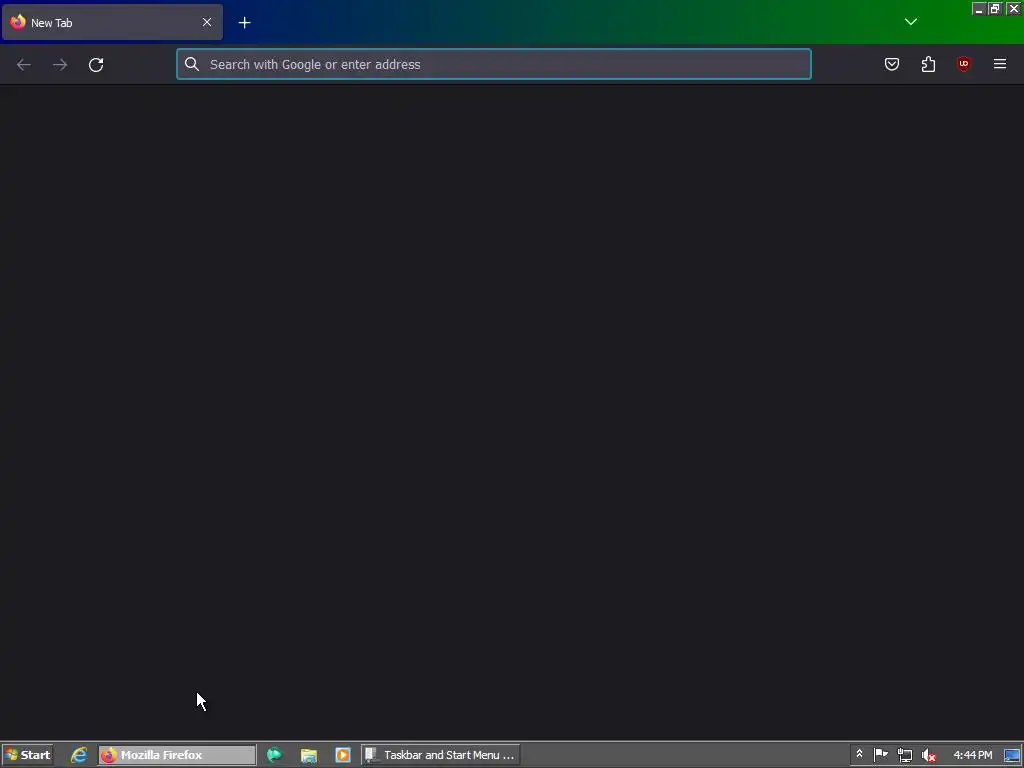
Task: Reload the current page
Action: tap(96, 65)
